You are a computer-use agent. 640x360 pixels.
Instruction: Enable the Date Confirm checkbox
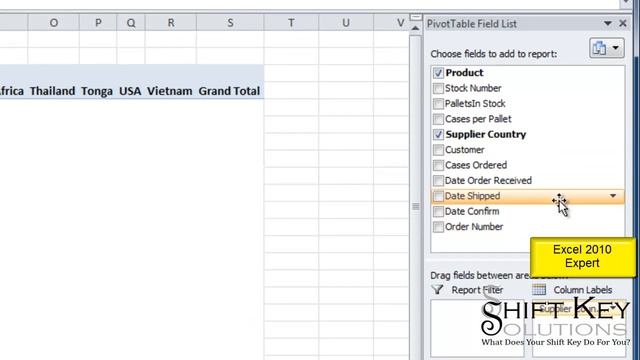[x=438, y=211]
